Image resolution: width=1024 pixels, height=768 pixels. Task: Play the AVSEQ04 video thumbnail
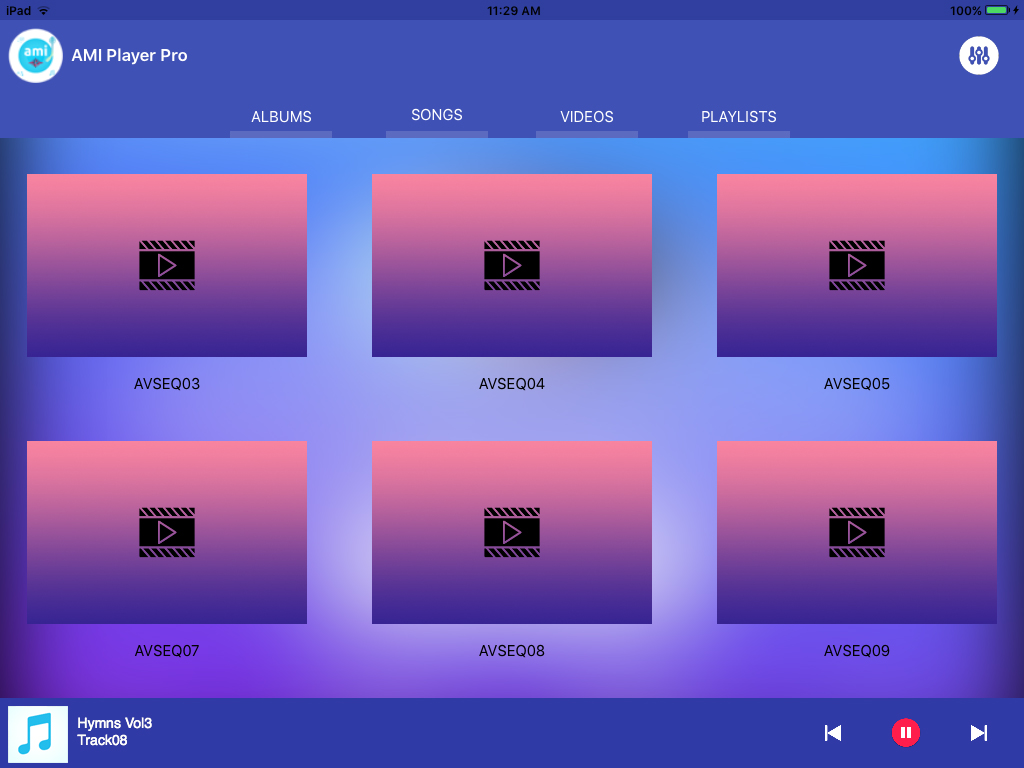point(512,265)
